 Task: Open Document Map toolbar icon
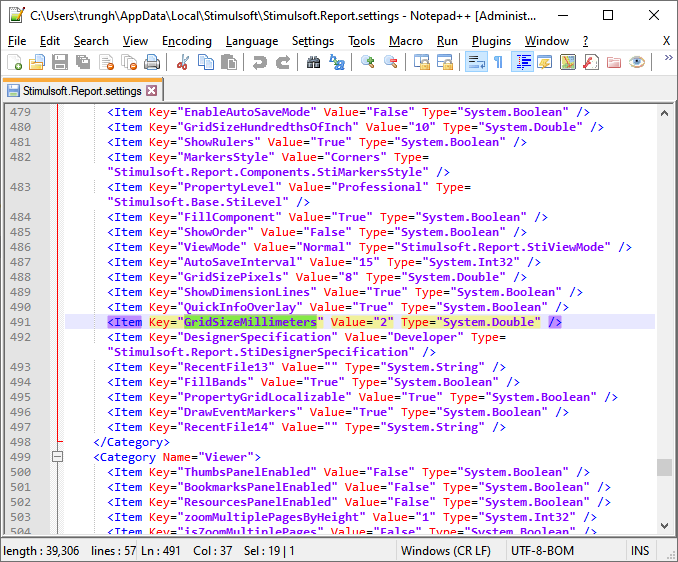568,62
